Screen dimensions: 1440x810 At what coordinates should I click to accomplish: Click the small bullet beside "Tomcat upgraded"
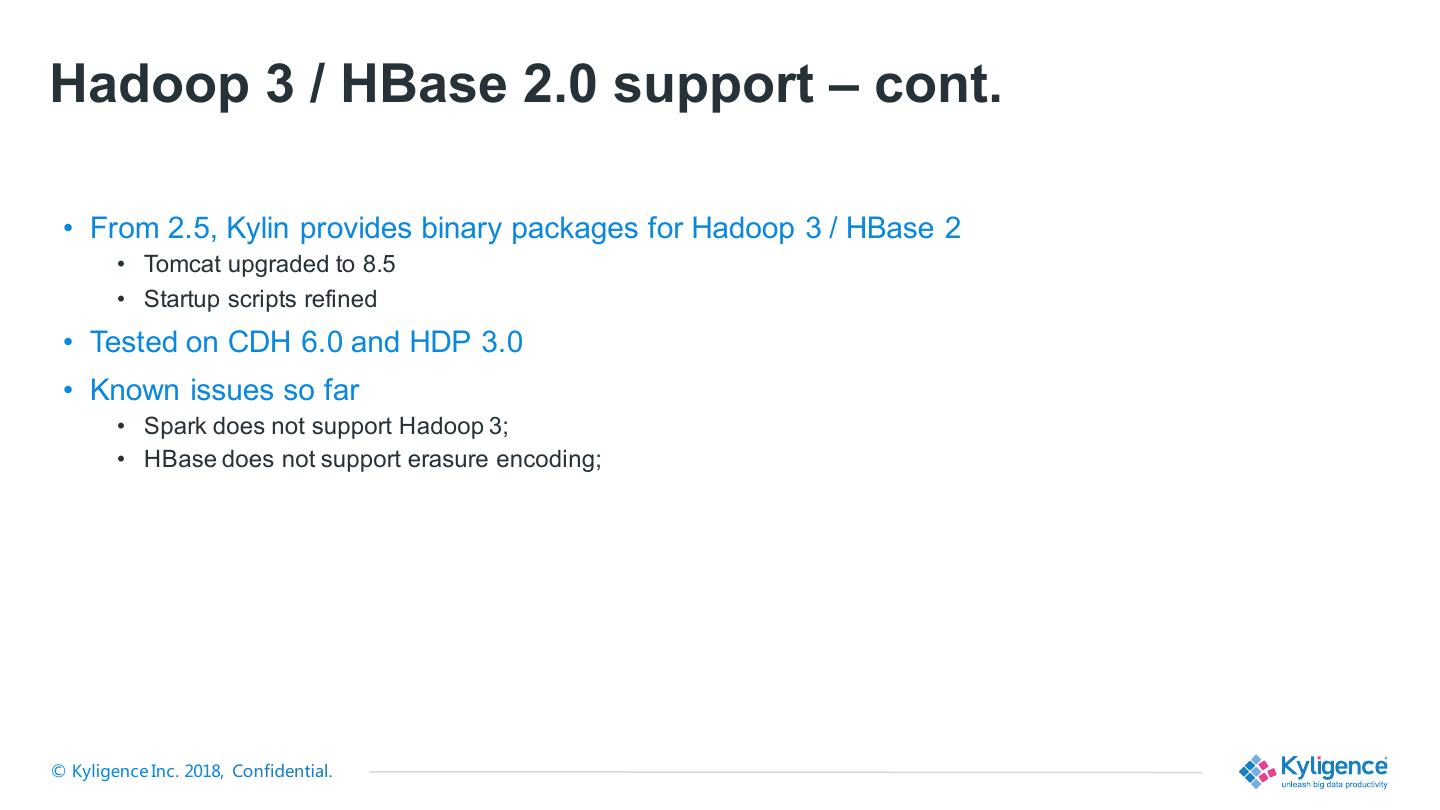[122, 264]
